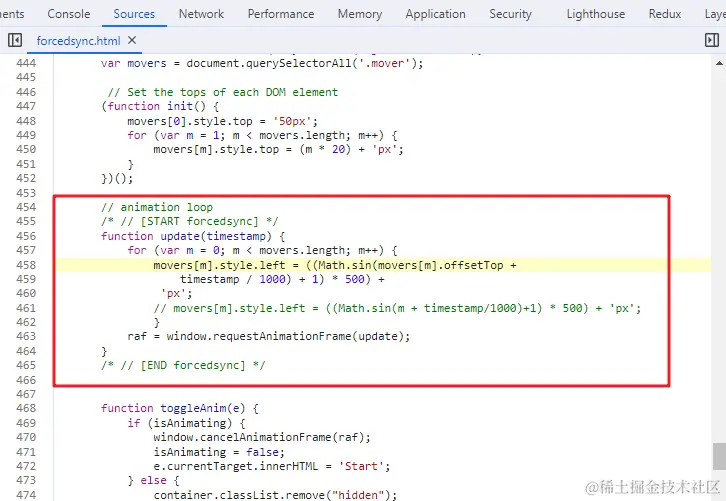Click line number 444 in gutter
726x501 pixels.
(26, 63)
